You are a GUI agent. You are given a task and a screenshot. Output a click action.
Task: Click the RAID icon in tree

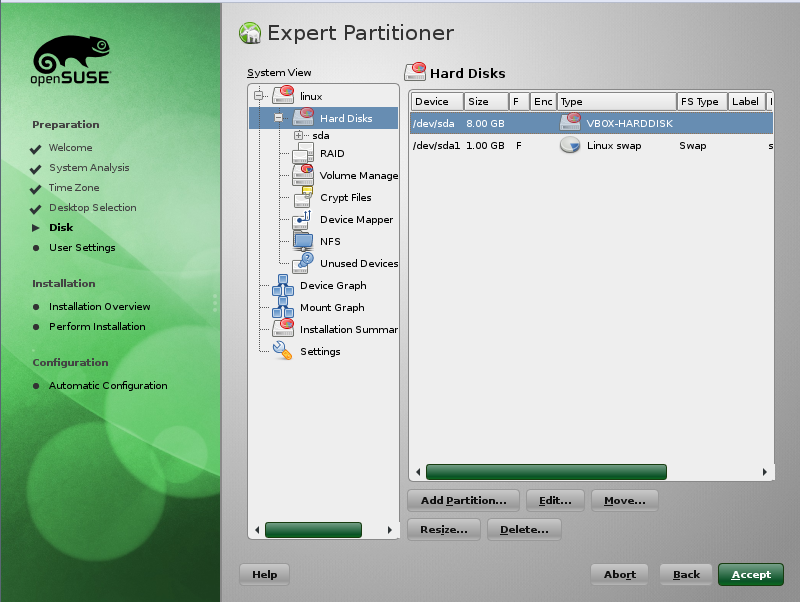(303, 153)
